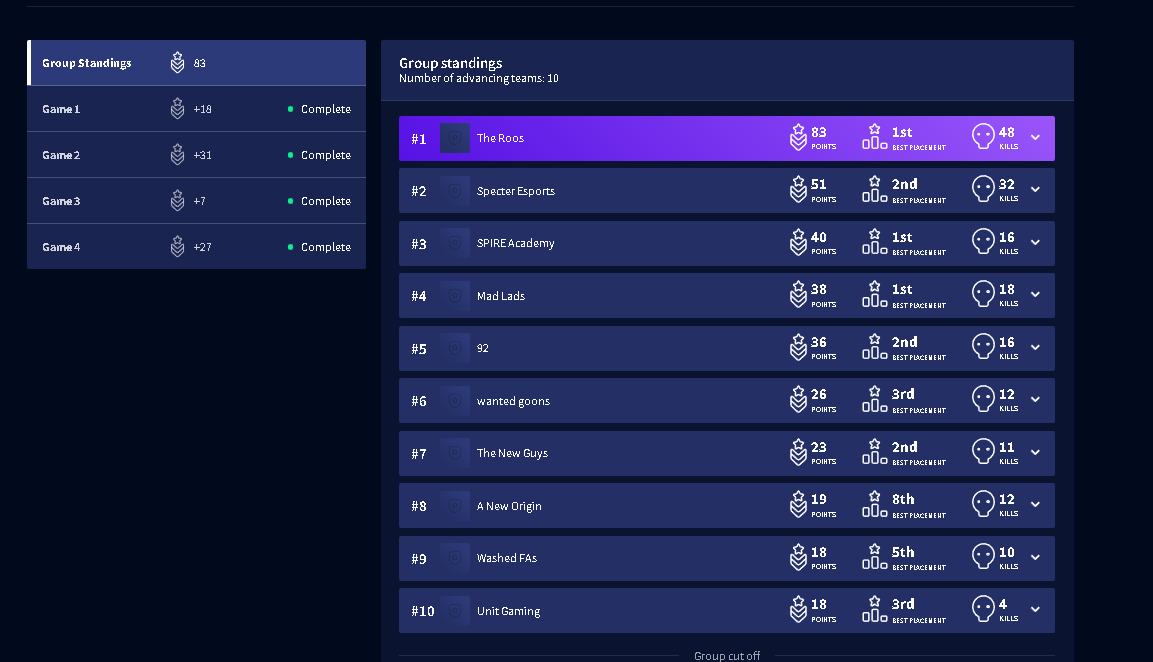Click The Roos team logo
This screenshot has height=662, width=1153.
tap(454, 138)
